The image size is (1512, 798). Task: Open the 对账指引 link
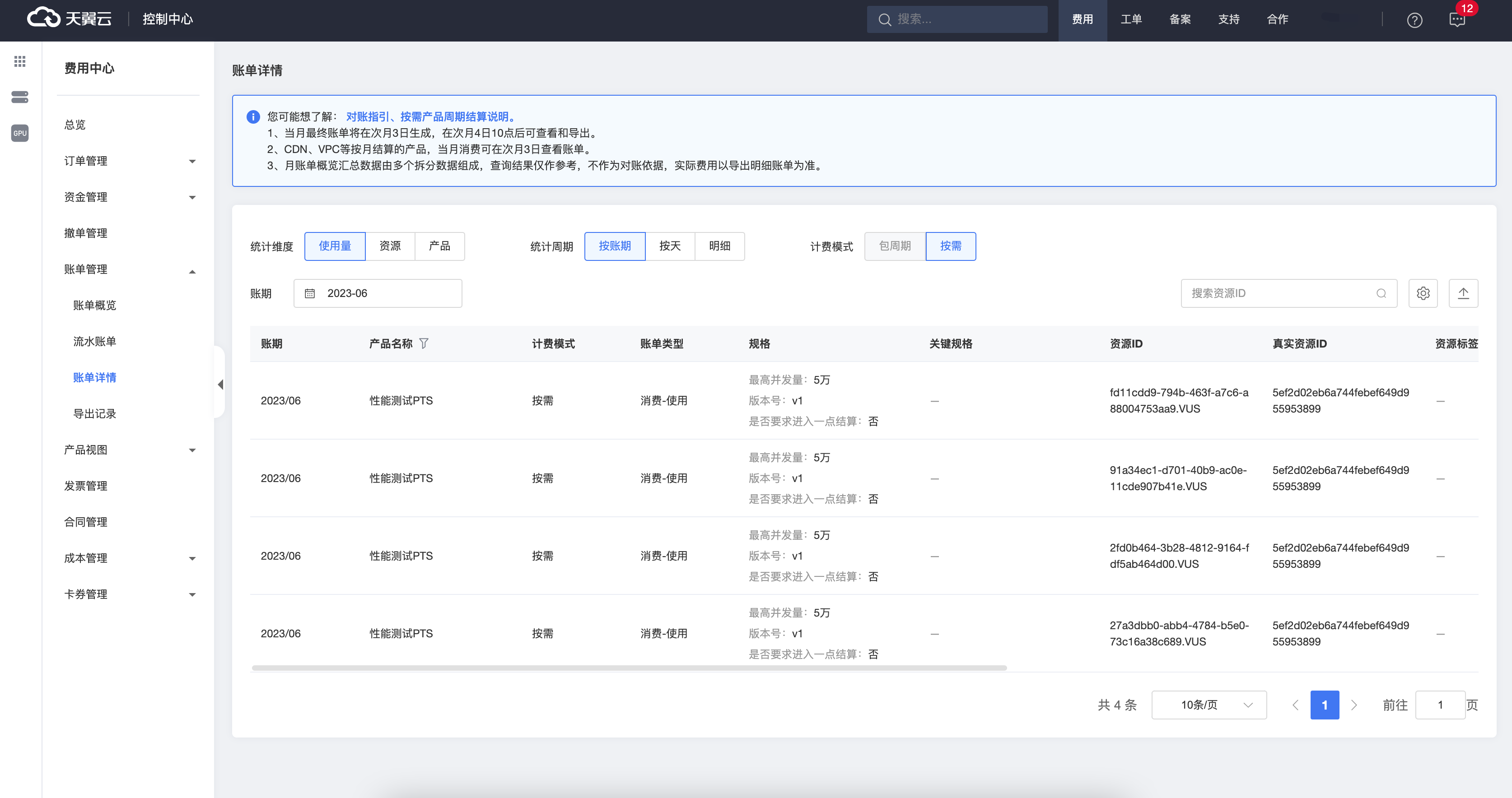(368, 117)
